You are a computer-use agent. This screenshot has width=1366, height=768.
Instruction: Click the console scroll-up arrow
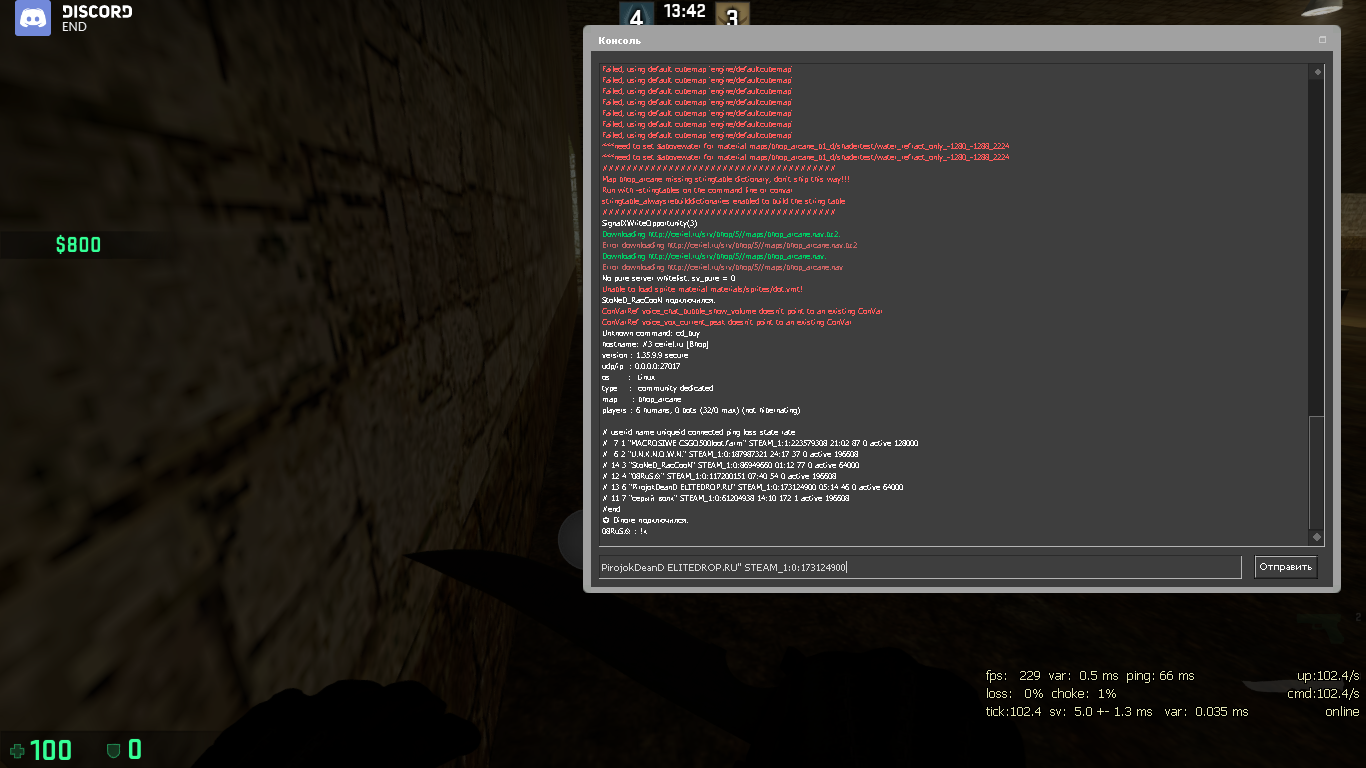coord(1317,72)
